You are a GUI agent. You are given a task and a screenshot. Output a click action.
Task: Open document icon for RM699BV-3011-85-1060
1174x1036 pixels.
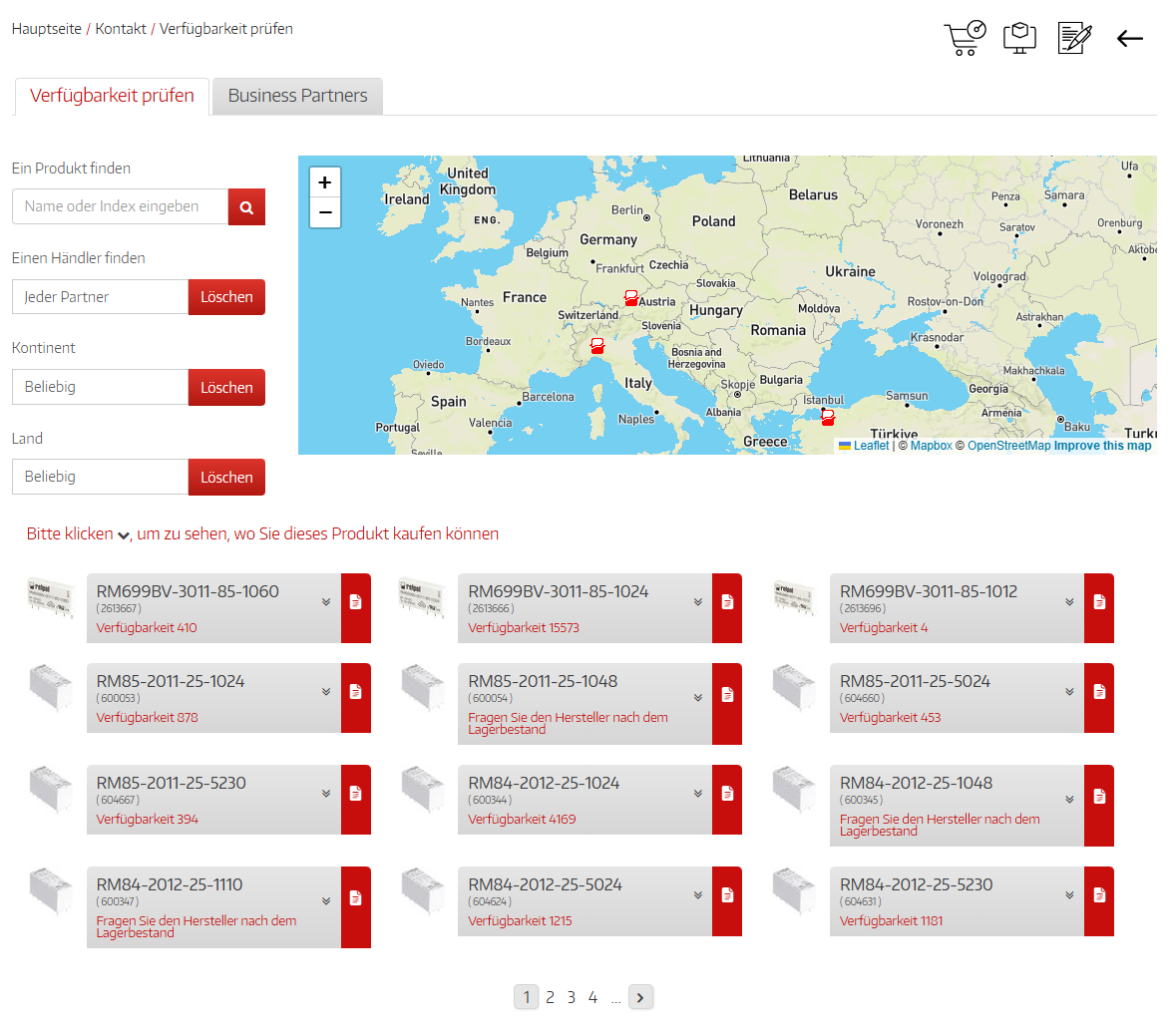tap(355, 602)
